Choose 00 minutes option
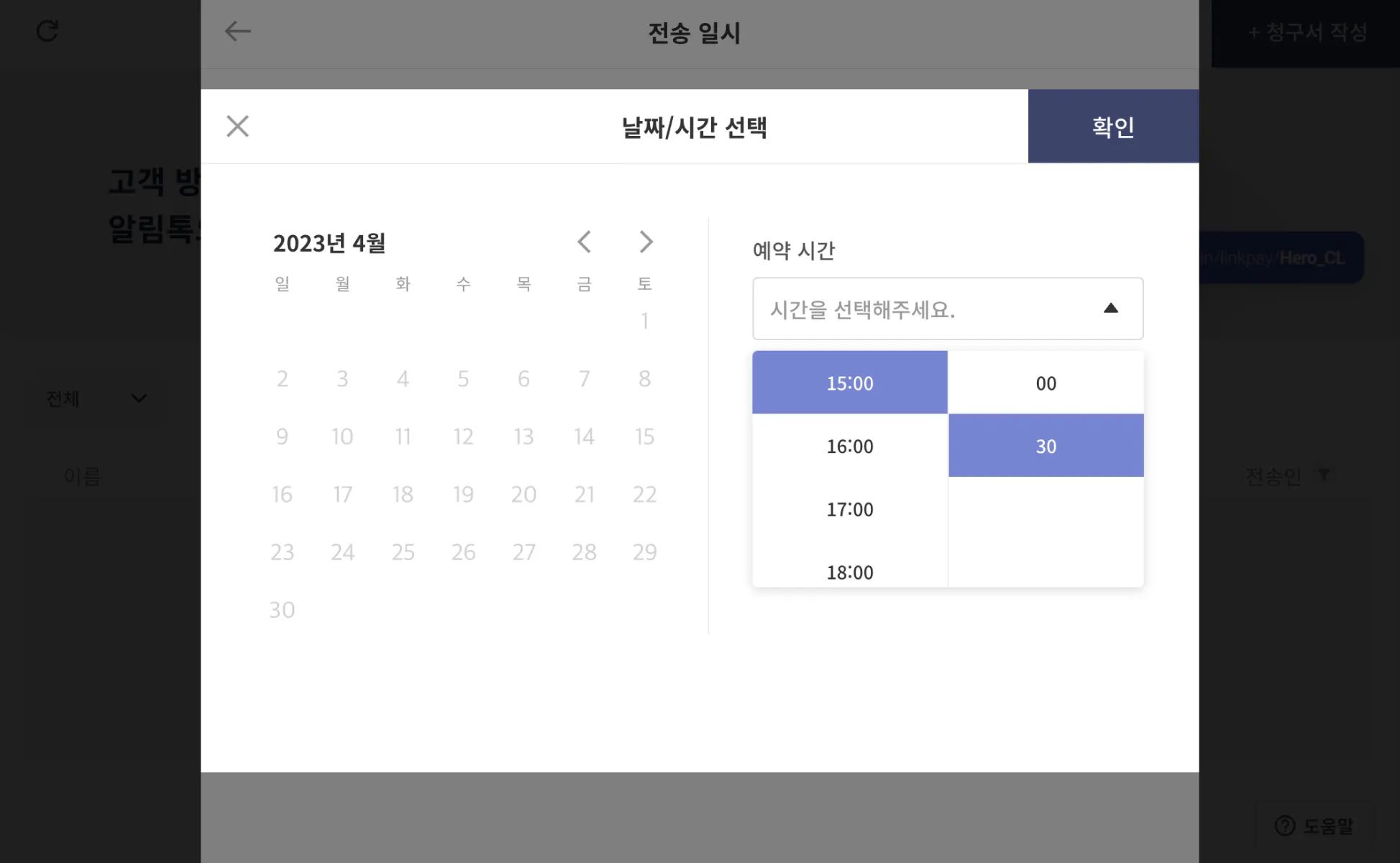Image resolution: width=1400 pixels, height=863 pixels. [1046, 383]
